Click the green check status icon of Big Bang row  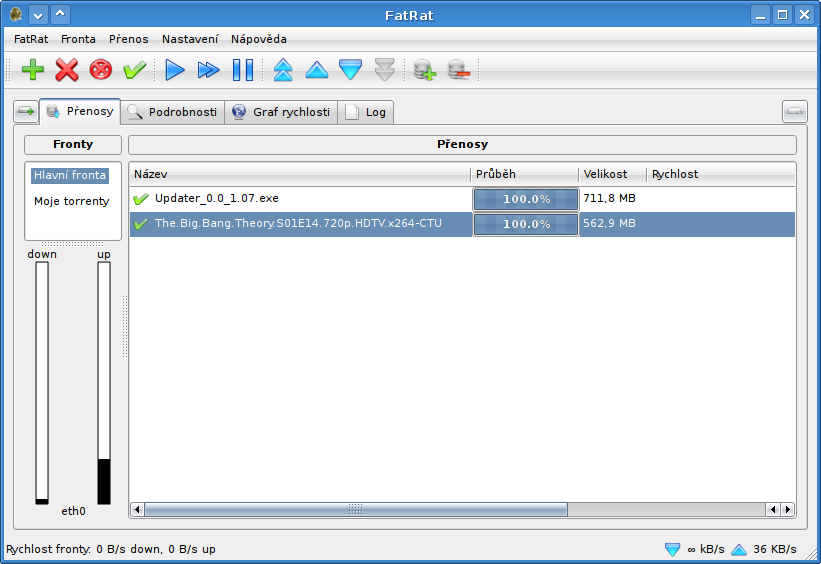[140, 224]
